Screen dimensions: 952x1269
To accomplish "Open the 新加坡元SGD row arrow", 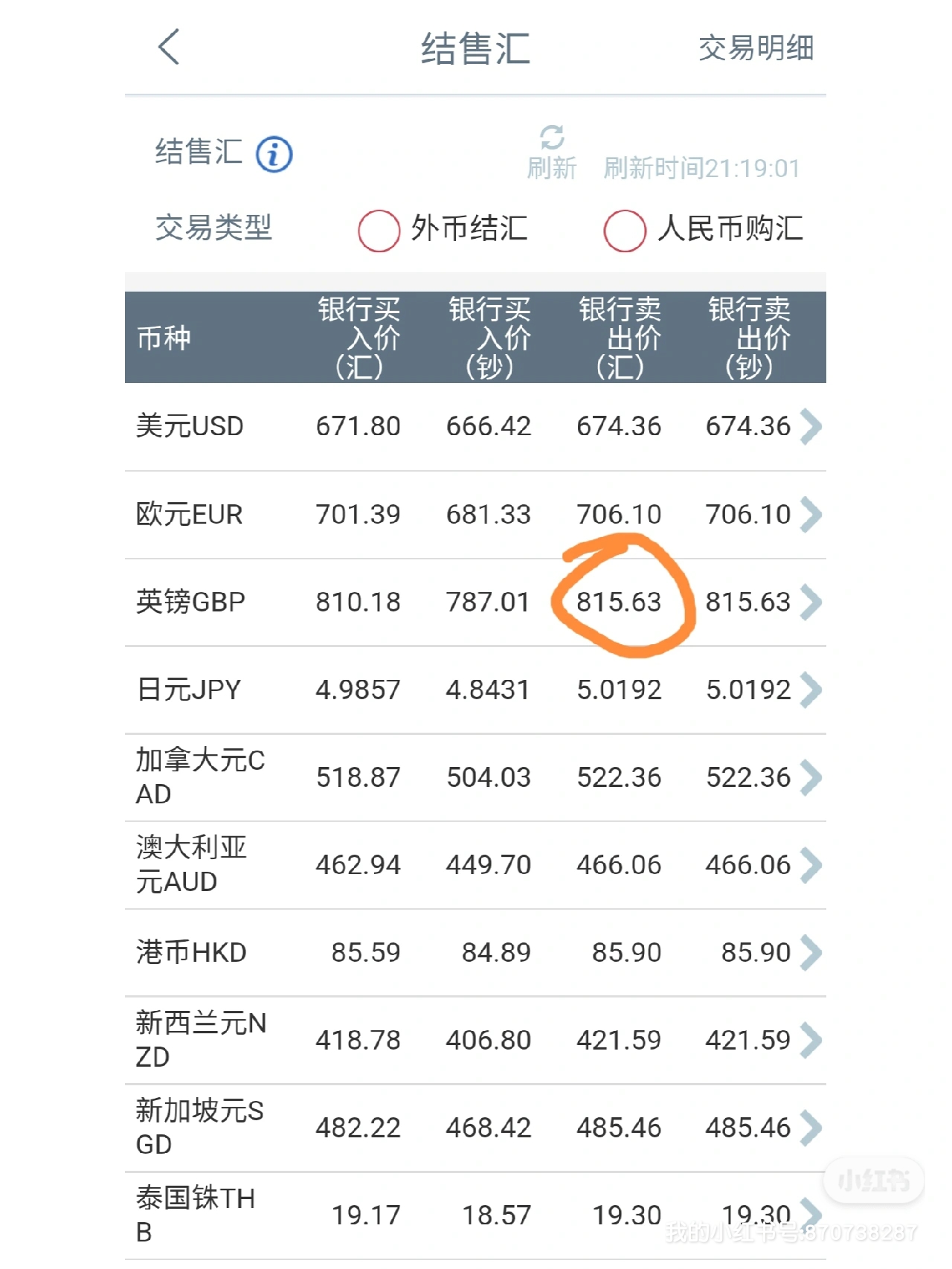I will pos(811,1128).
